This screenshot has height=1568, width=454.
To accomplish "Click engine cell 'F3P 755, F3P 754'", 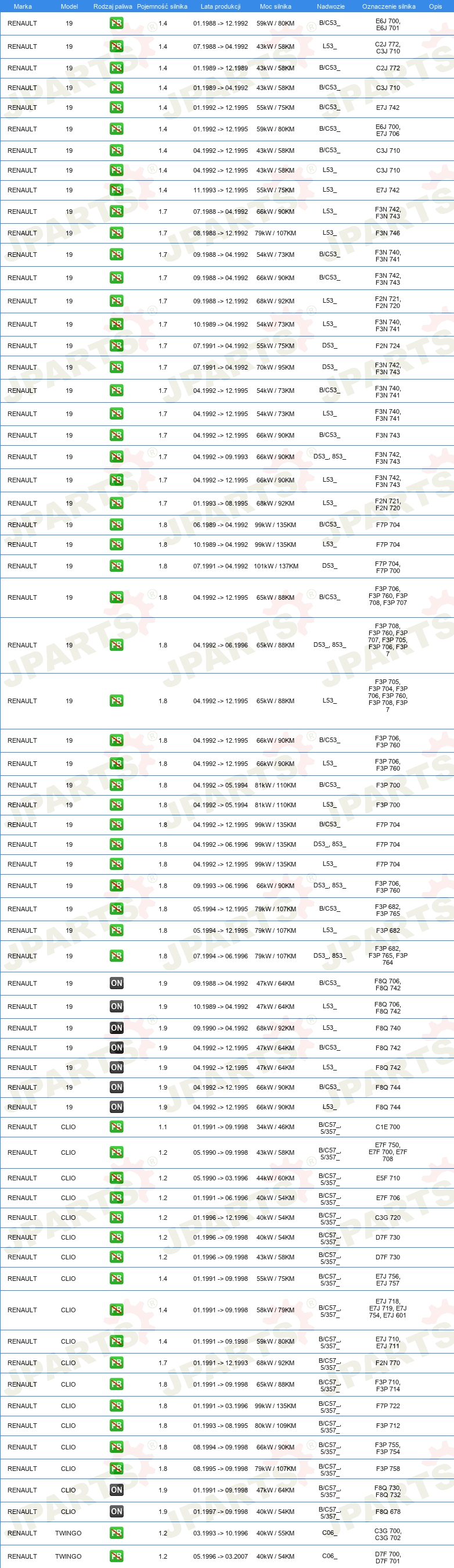I will point(388,1448).
